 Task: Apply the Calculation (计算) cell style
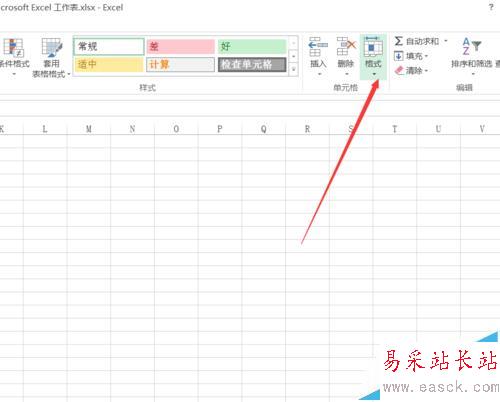[181, 64]
